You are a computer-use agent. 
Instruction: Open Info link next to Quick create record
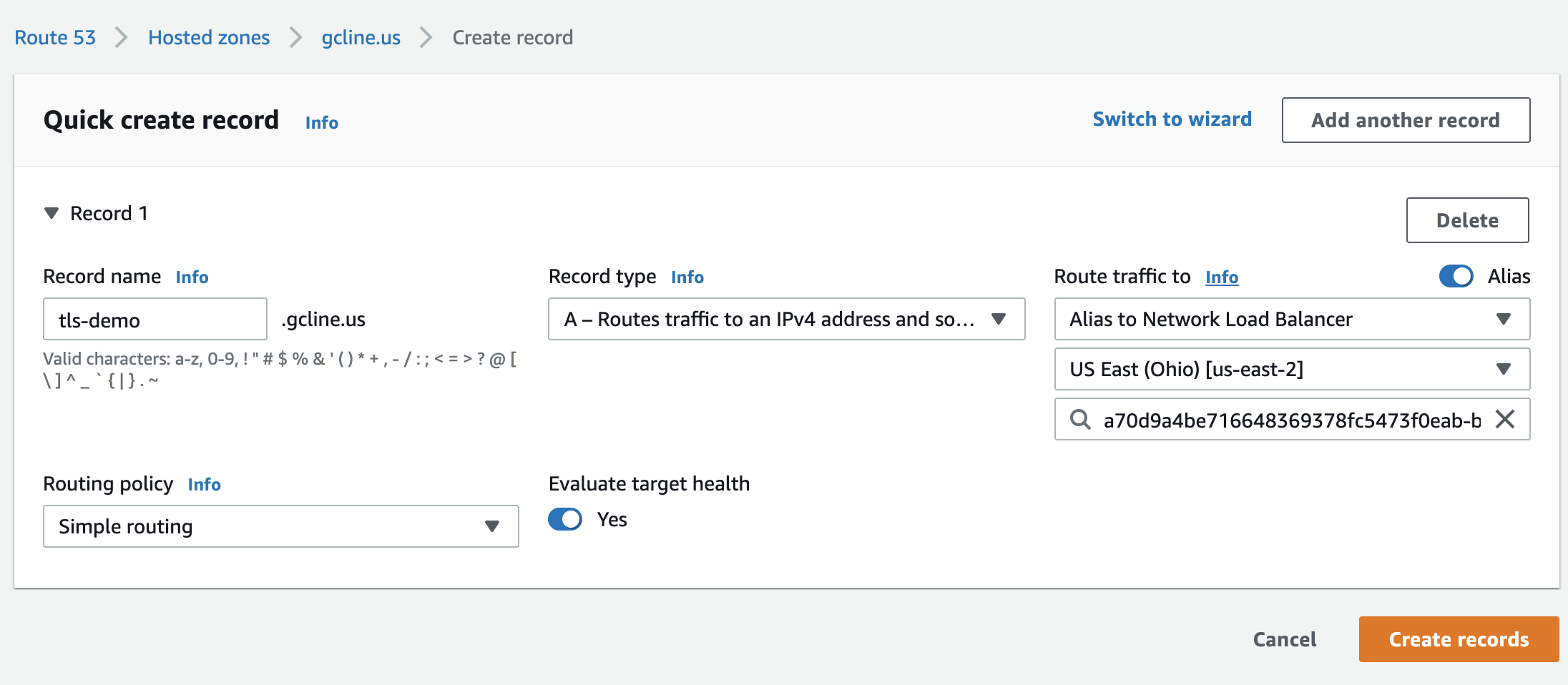pyautogui.click(x=321, y=122)
